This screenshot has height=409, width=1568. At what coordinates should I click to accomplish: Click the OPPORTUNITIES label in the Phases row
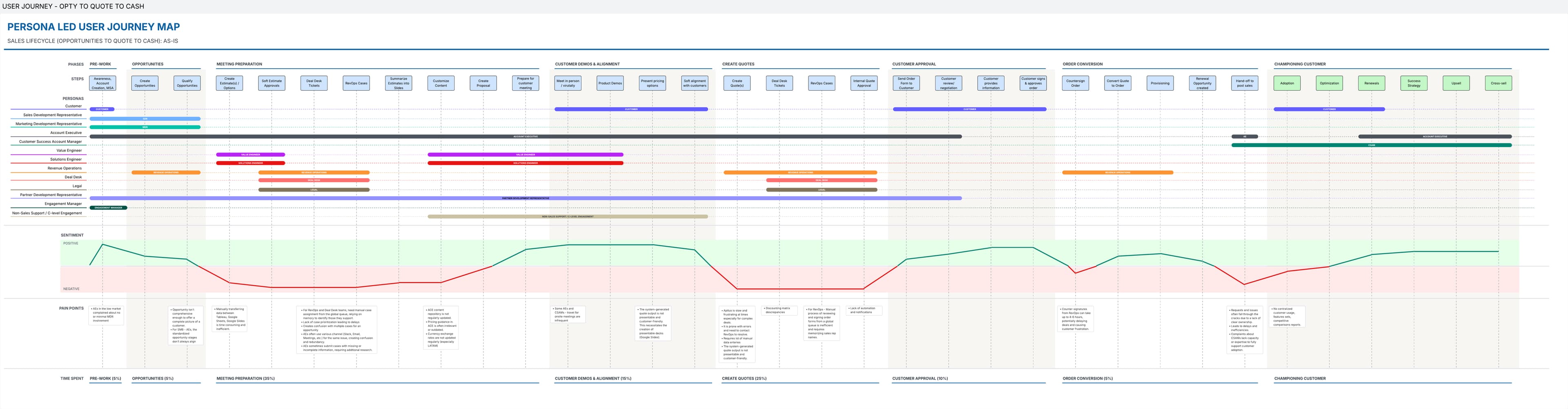coord(148,64)
